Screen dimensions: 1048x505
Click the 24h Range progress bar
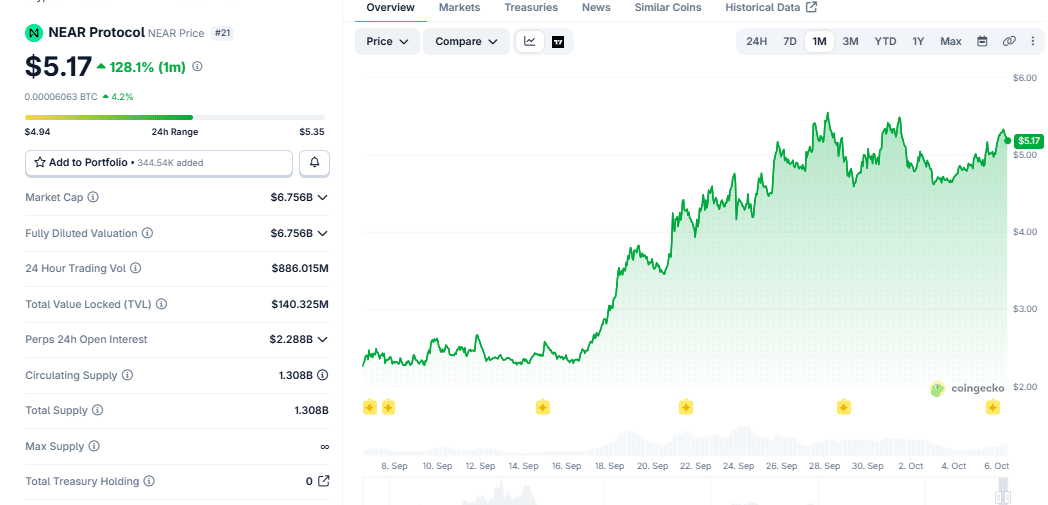pyautogui.click(x=174, y=118)
